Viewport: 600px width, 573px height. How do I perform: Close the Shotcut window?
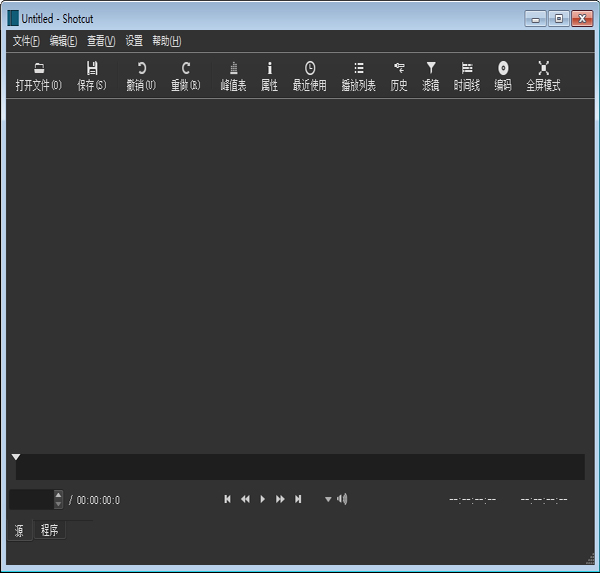[x=582, y=19]
